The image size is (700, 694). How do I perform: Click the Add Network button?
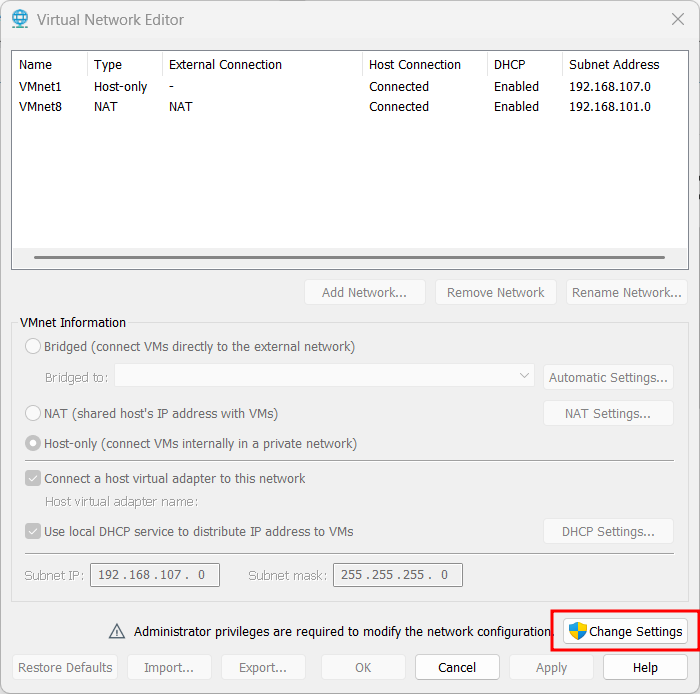click(365, 292)
